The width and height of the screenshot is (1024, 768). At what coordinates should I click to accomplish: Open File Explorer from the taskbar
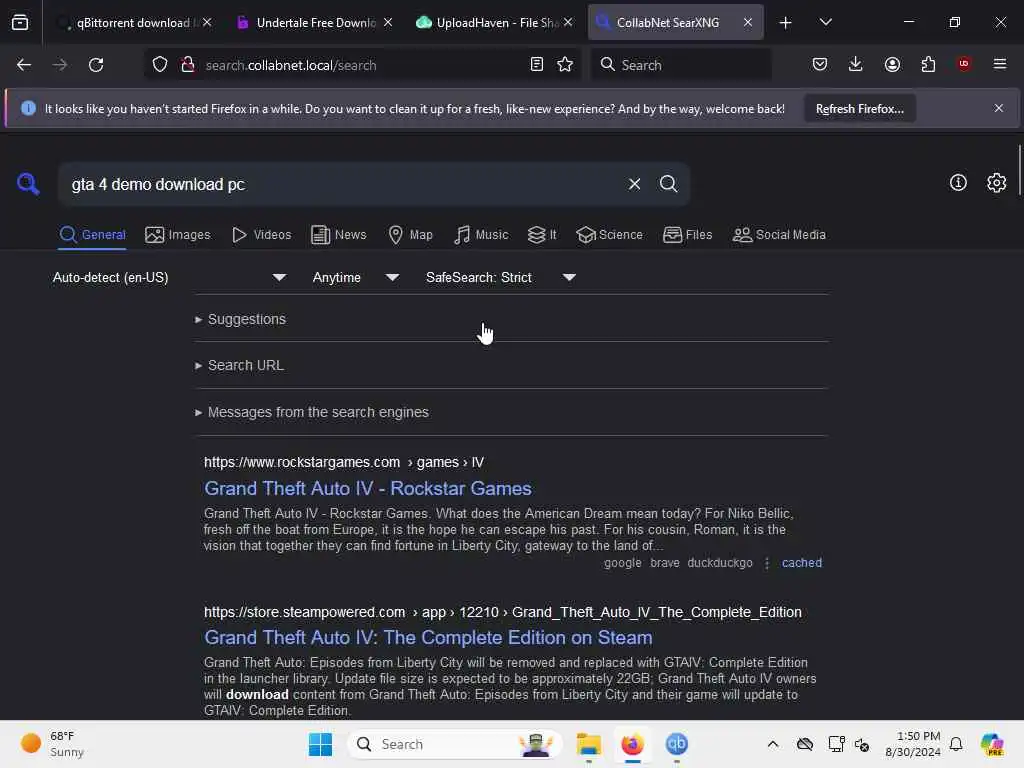click(x=588, y=744)
